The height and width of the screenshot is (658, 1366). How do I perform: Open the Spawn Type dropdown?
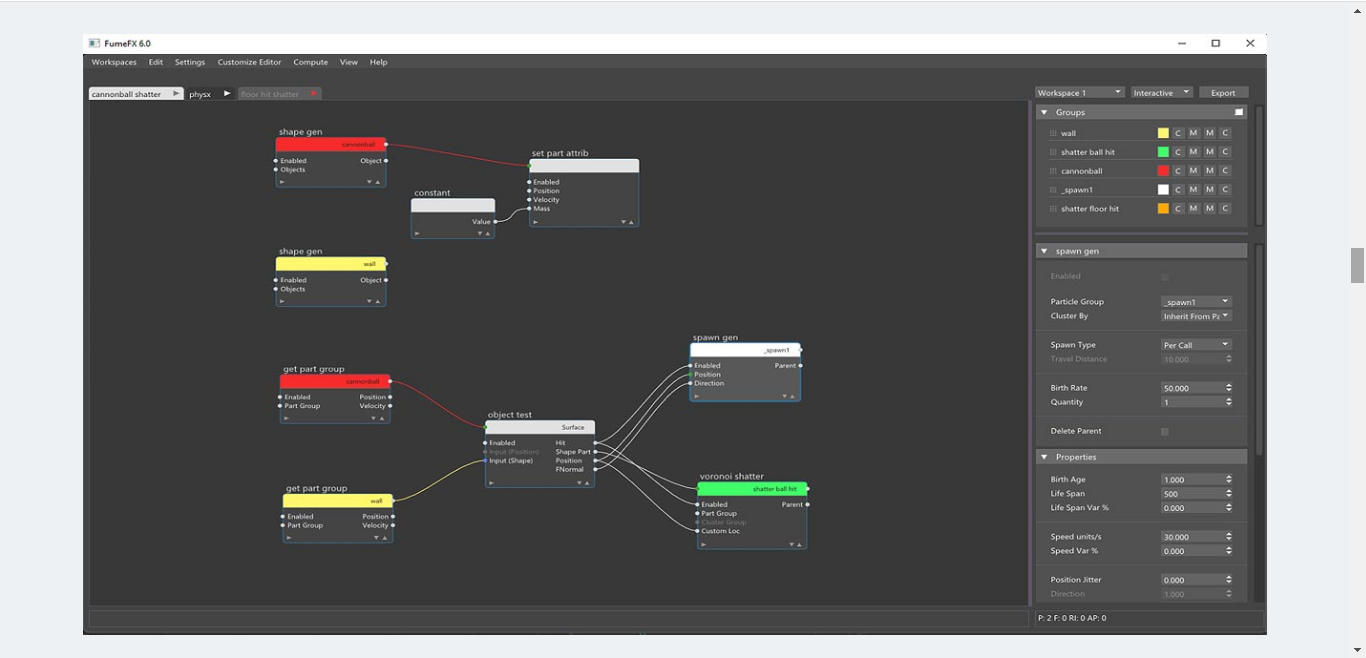1195,345
